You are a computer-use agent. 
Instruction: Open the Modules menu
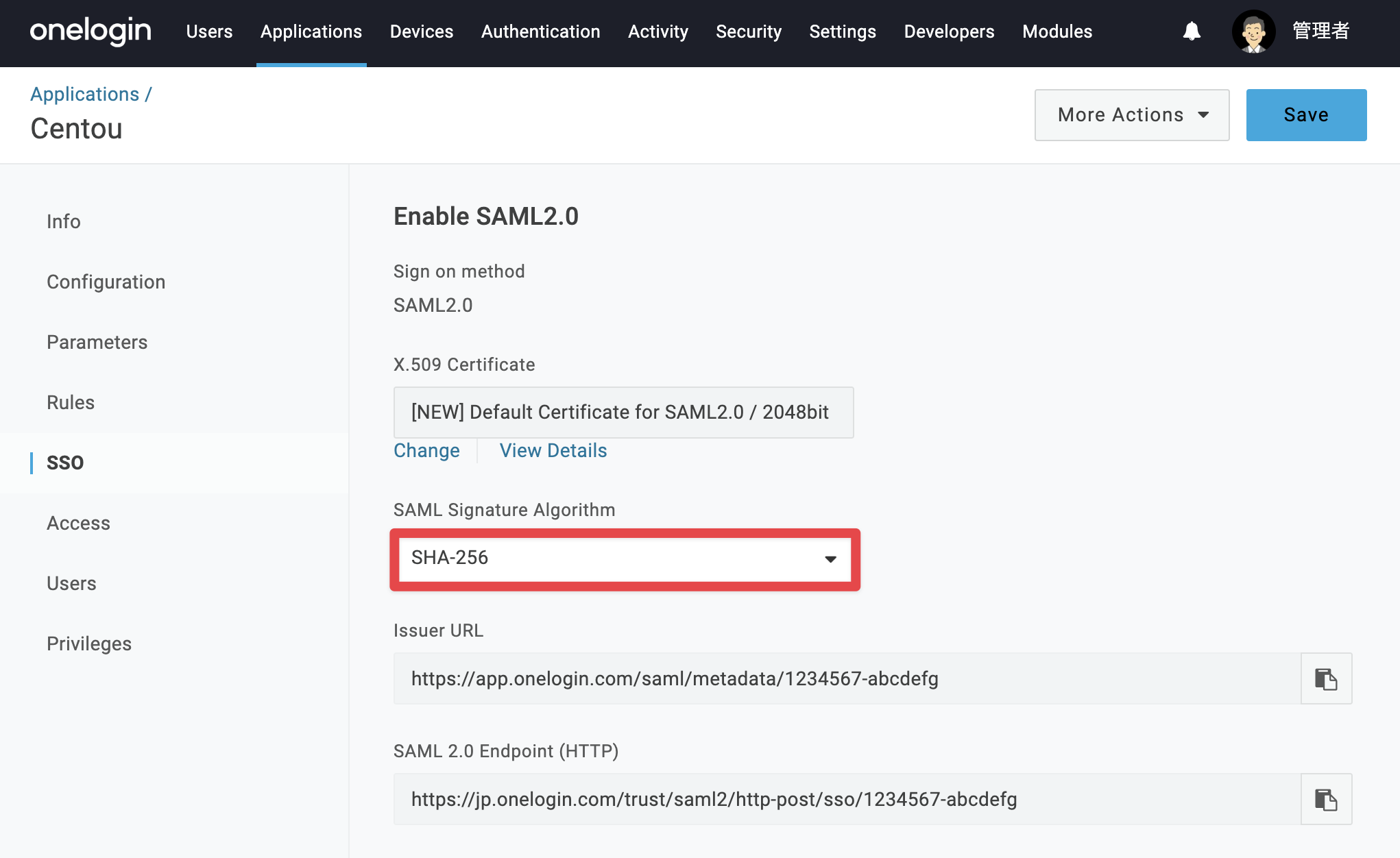(x=1057, y=32)
